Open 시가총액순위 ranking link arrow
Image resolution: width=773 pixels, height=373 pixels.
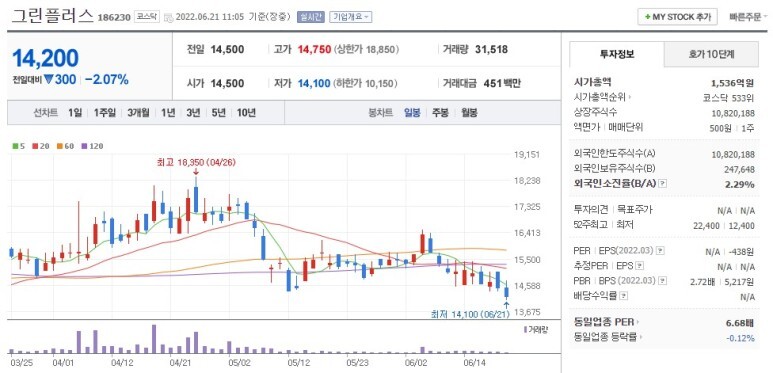630,98
